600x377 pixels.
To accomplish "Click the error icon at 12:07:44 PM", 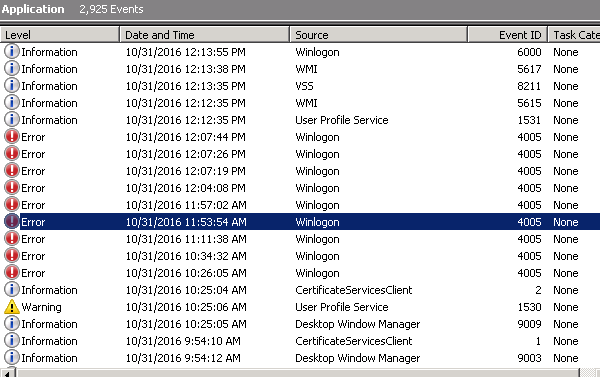I will [12, 136].
